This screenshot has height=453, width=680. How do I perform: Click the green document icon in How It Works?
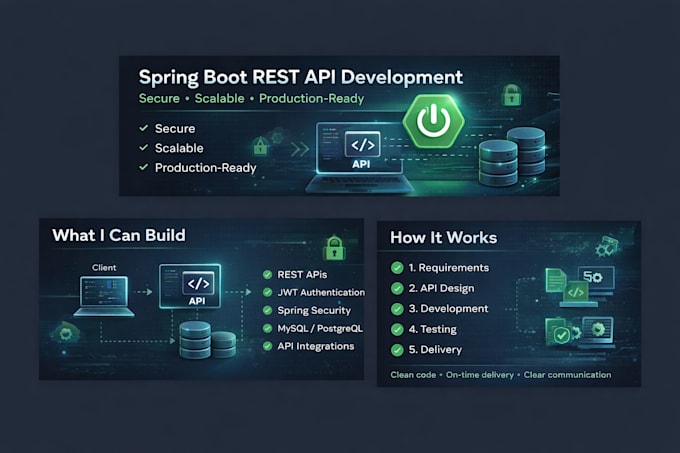coord(556,280)
